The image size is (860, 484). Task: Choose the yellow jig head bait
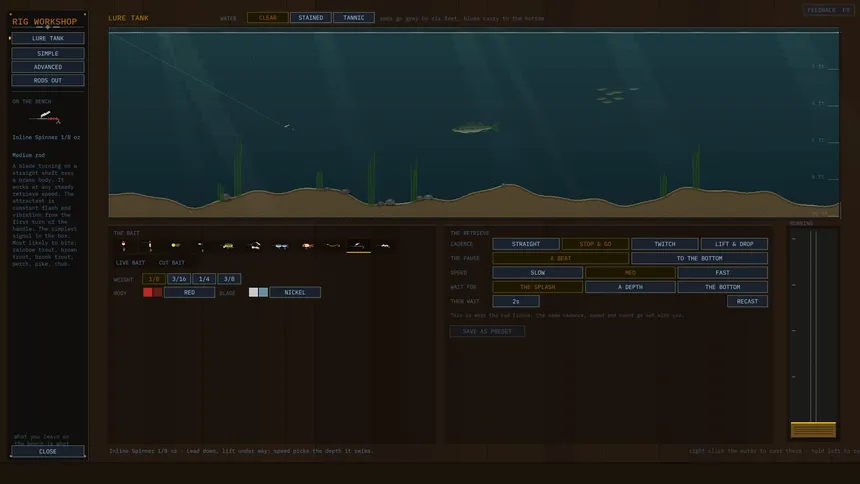click(176, 245)
